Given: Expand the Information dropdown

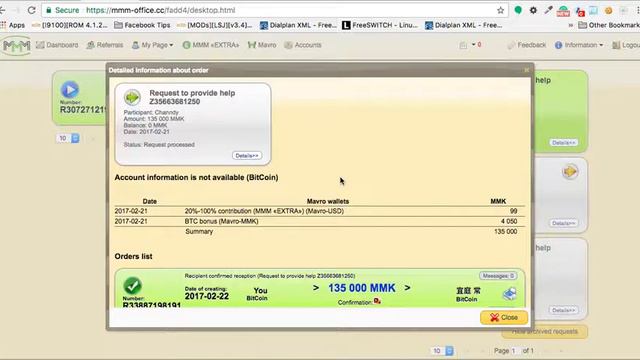Looking at the screenshot, I should coord(579,45).
